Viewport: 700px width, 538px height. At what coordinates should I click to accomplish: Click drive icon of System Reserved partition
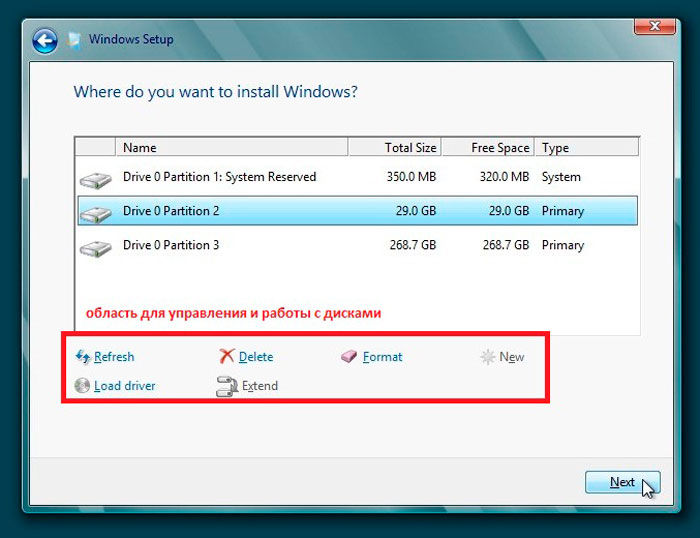pyautogui.click(x=96, y=180)
